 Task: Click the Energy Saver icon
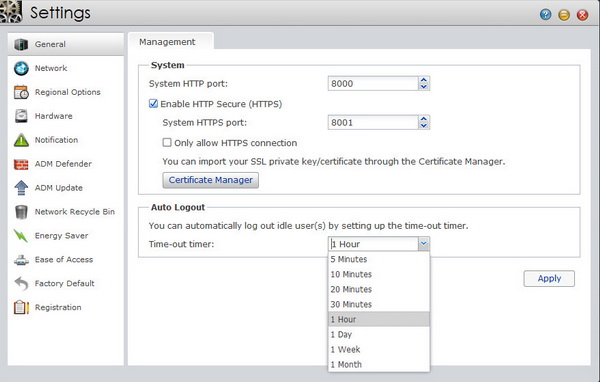[x=21, y=236]
